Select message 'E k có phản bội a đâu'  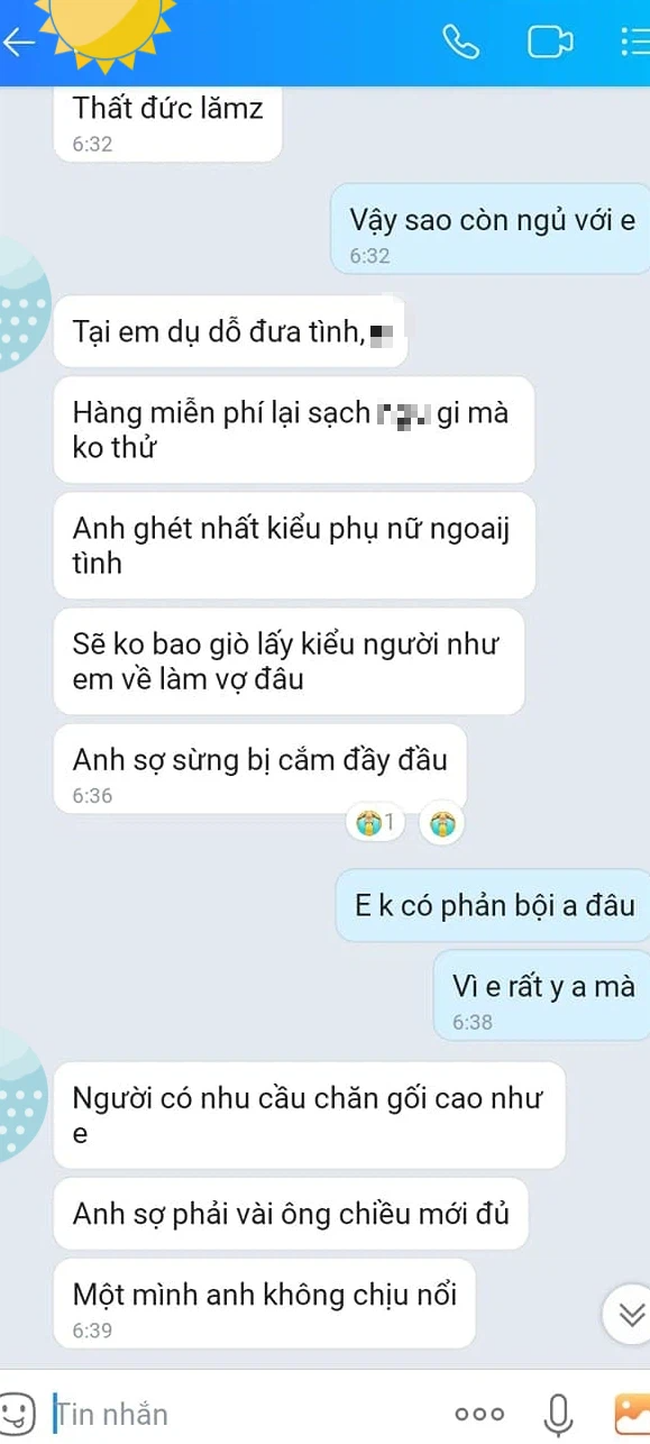[493, 906]
